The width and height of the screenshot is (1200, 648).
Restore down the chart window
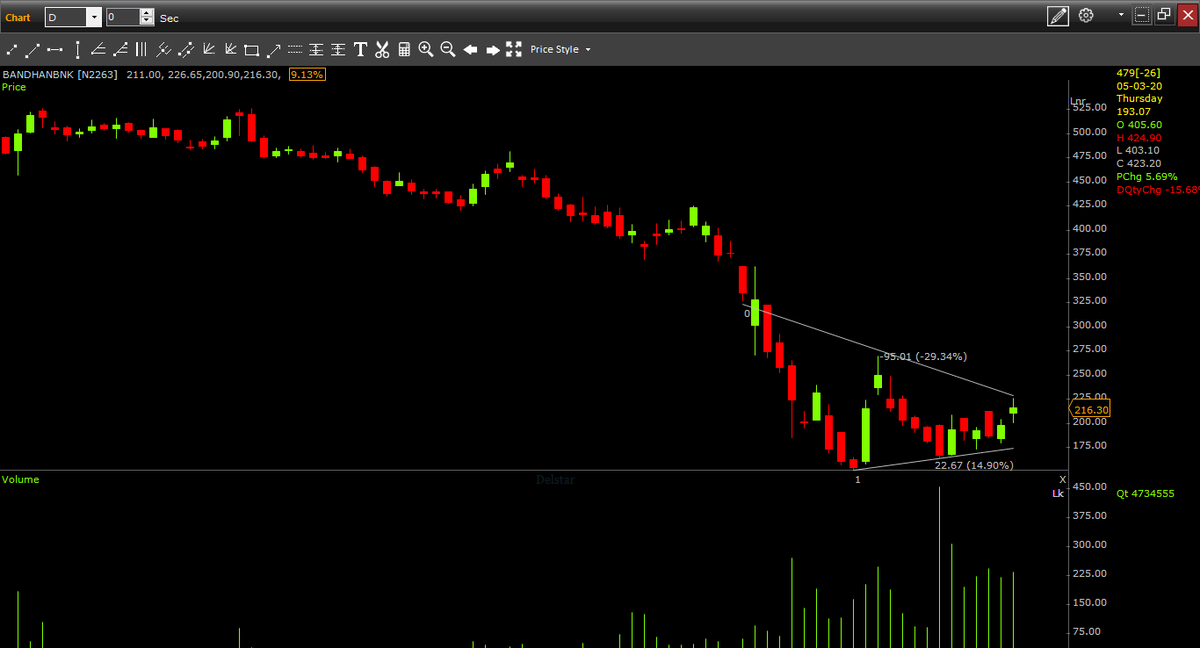1163,16
